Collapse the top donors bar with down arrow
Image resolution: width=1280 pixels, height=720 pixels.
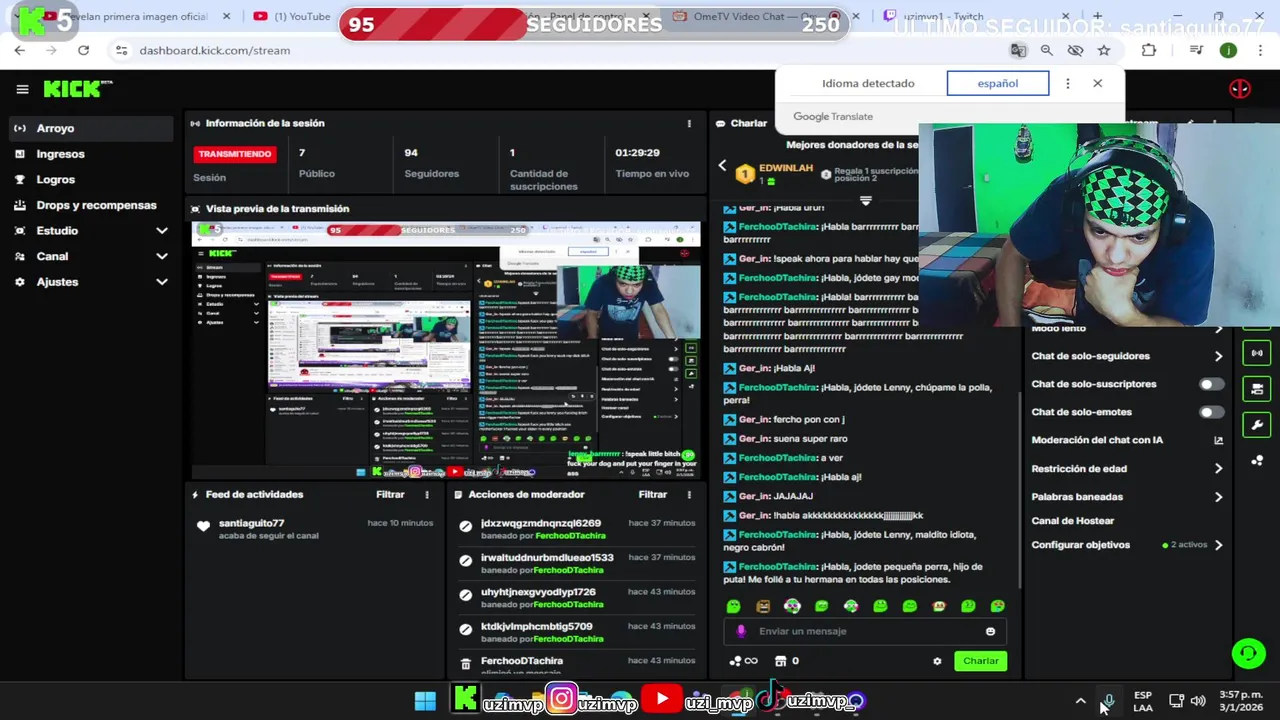click(x=866, y=200)
